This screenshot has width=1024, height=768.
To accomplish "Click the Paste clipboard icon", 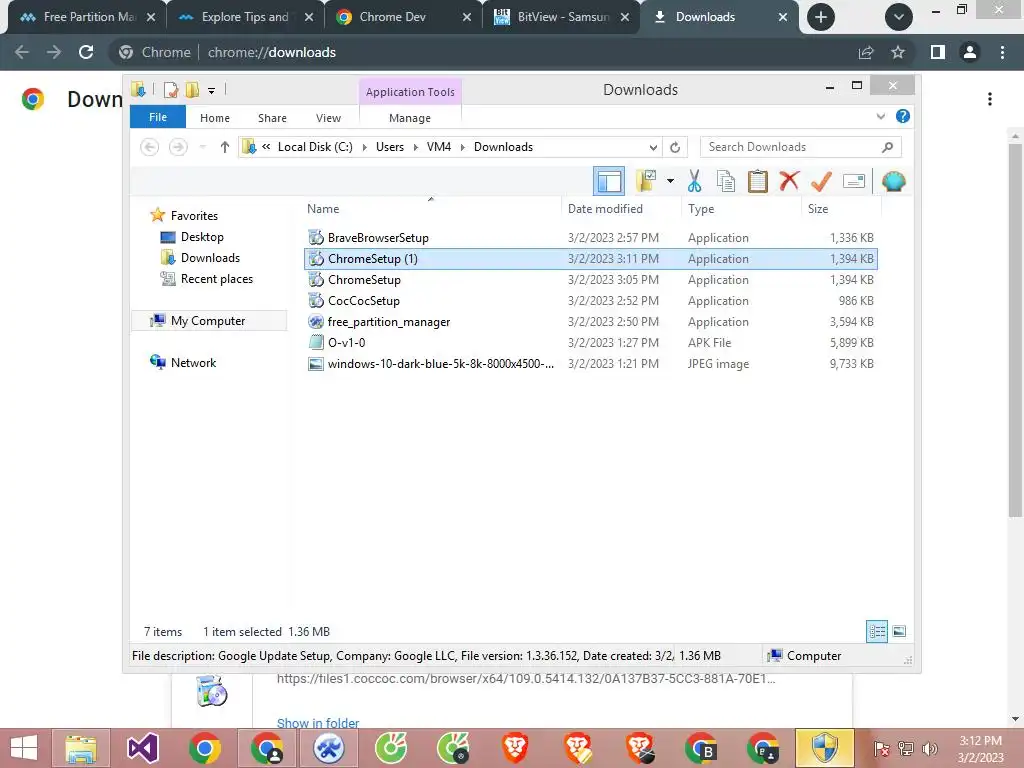I will pos(758,181).
